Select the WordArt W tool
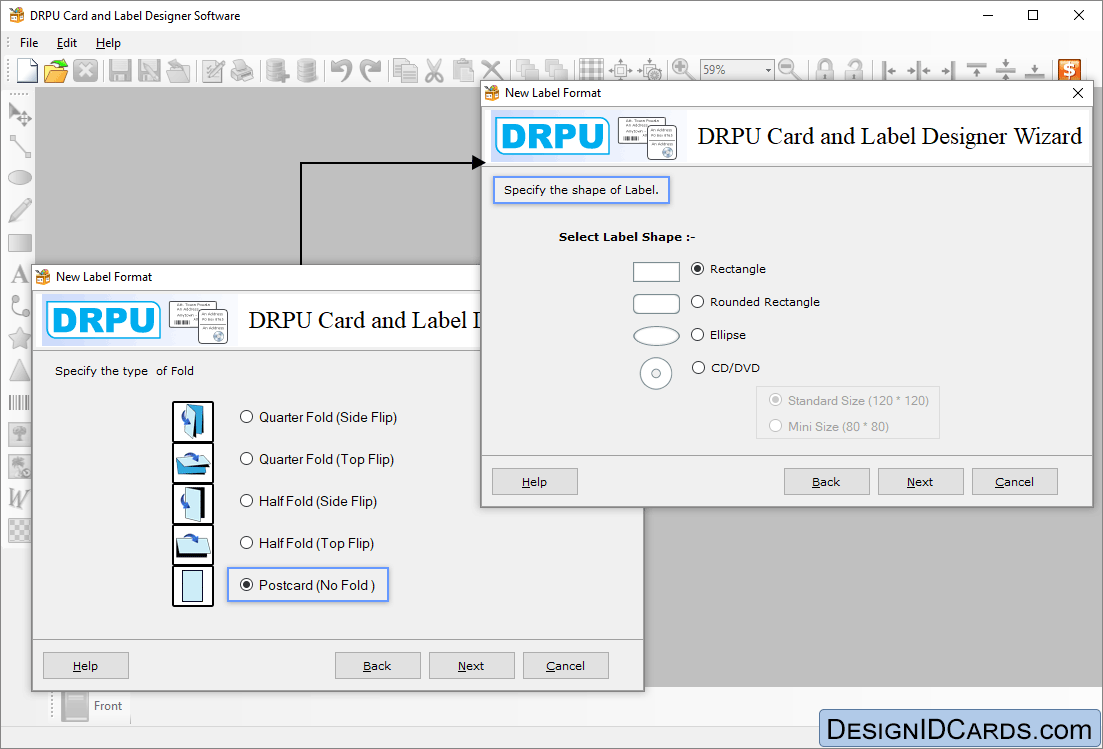 tap(19, 498)
